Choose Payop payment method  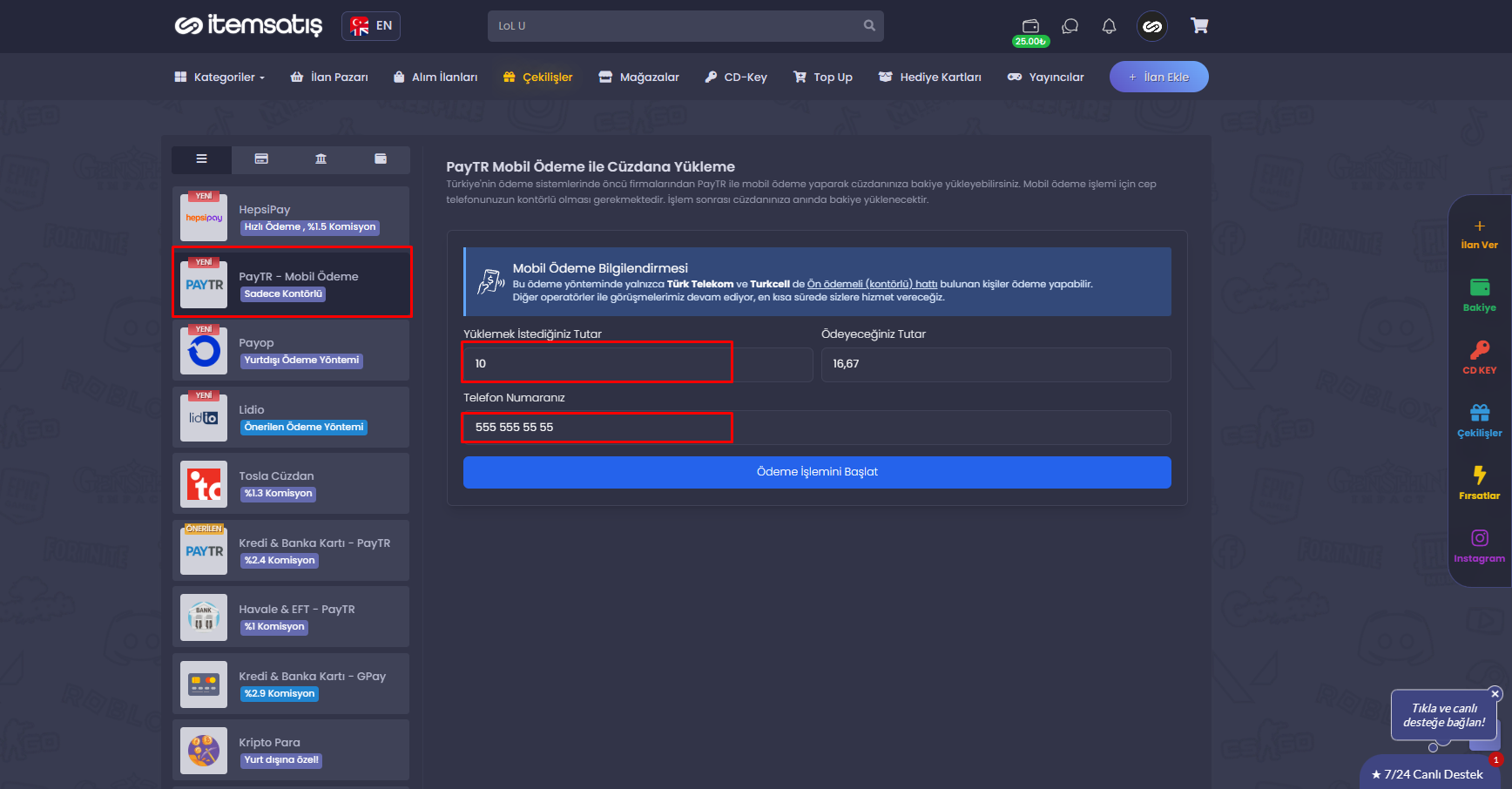291,350
